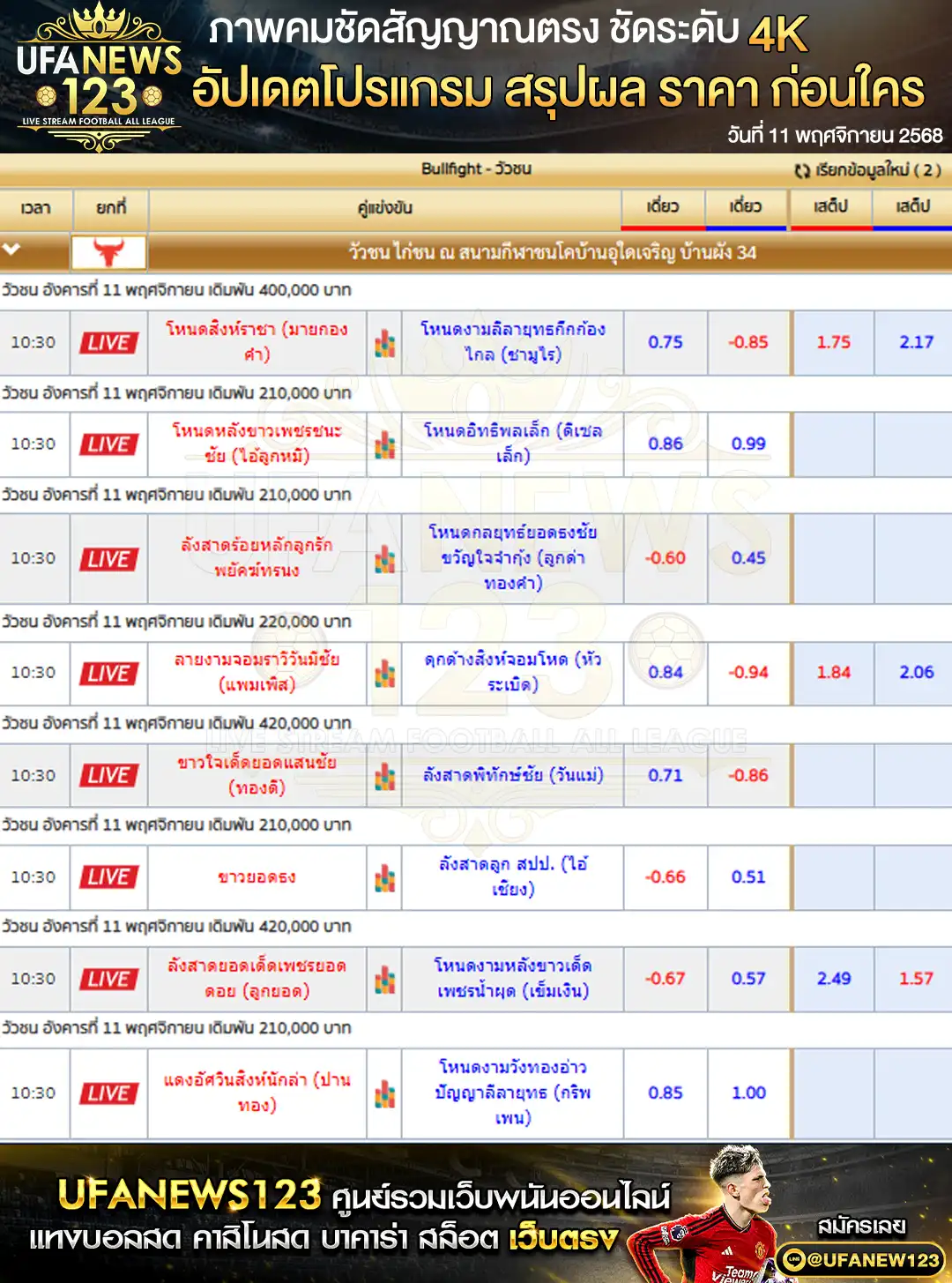Click the refresh data icon
This screenshot has height=1283, width=952.
802,170
